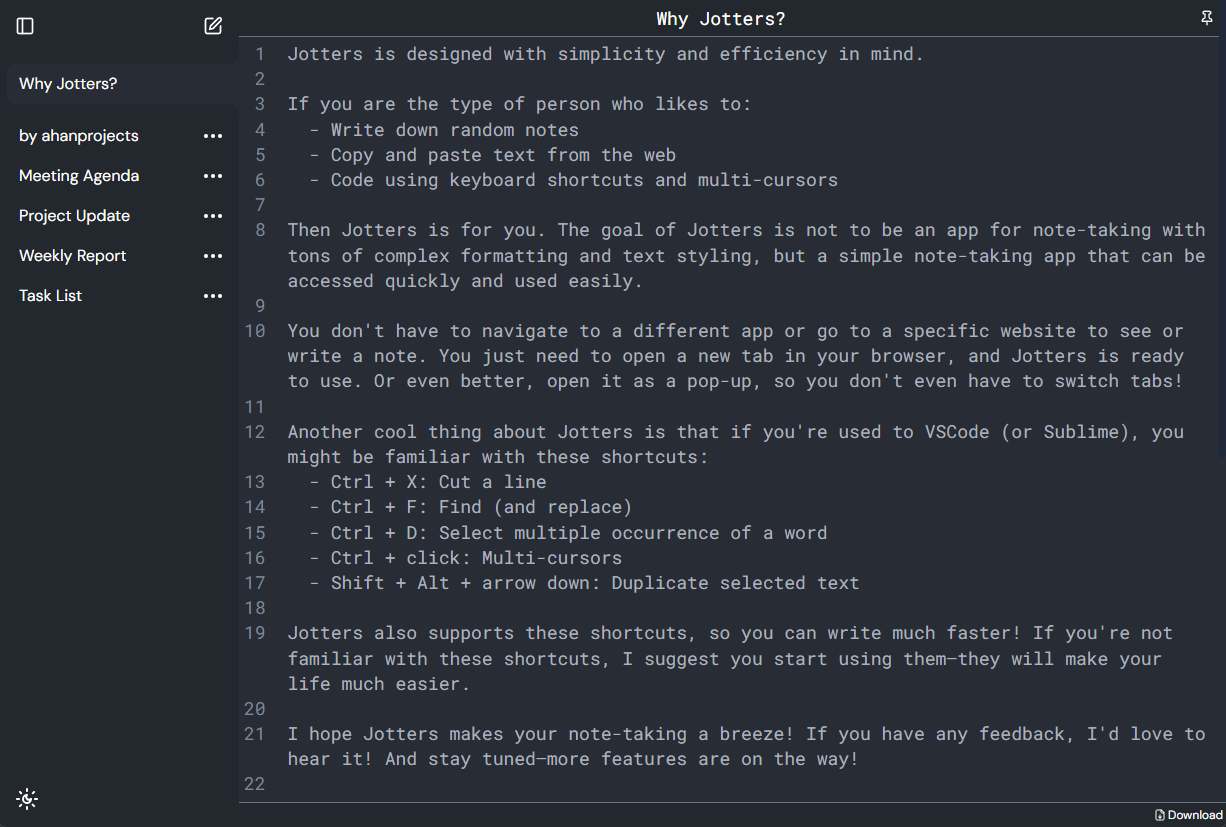Toggle the theme switcher at bottom left
The height and width of the screenshot is (827, 1226).
click(26, 798)
